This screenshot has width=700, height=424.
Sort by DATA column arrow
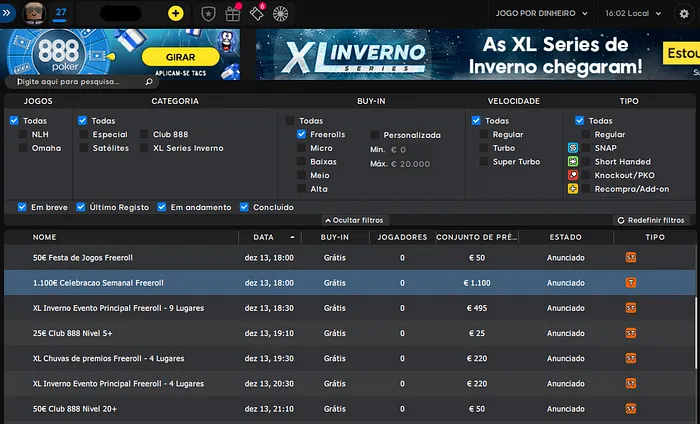click(x=292, y=237)
